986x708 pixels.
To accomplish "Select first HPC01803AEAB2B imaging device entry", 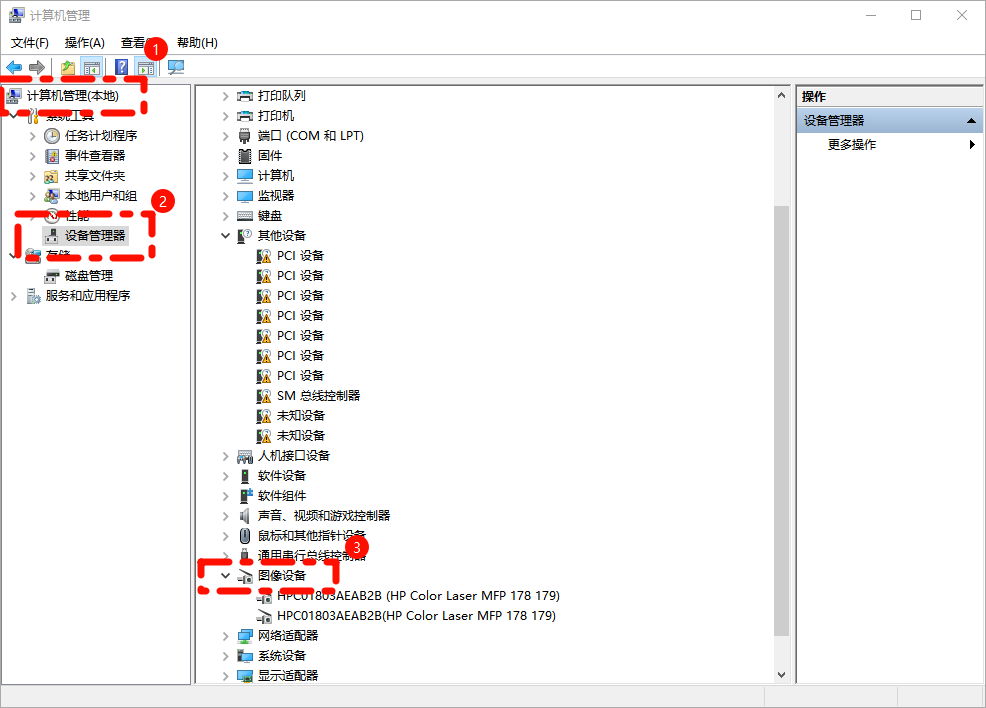I will (418, 595).
